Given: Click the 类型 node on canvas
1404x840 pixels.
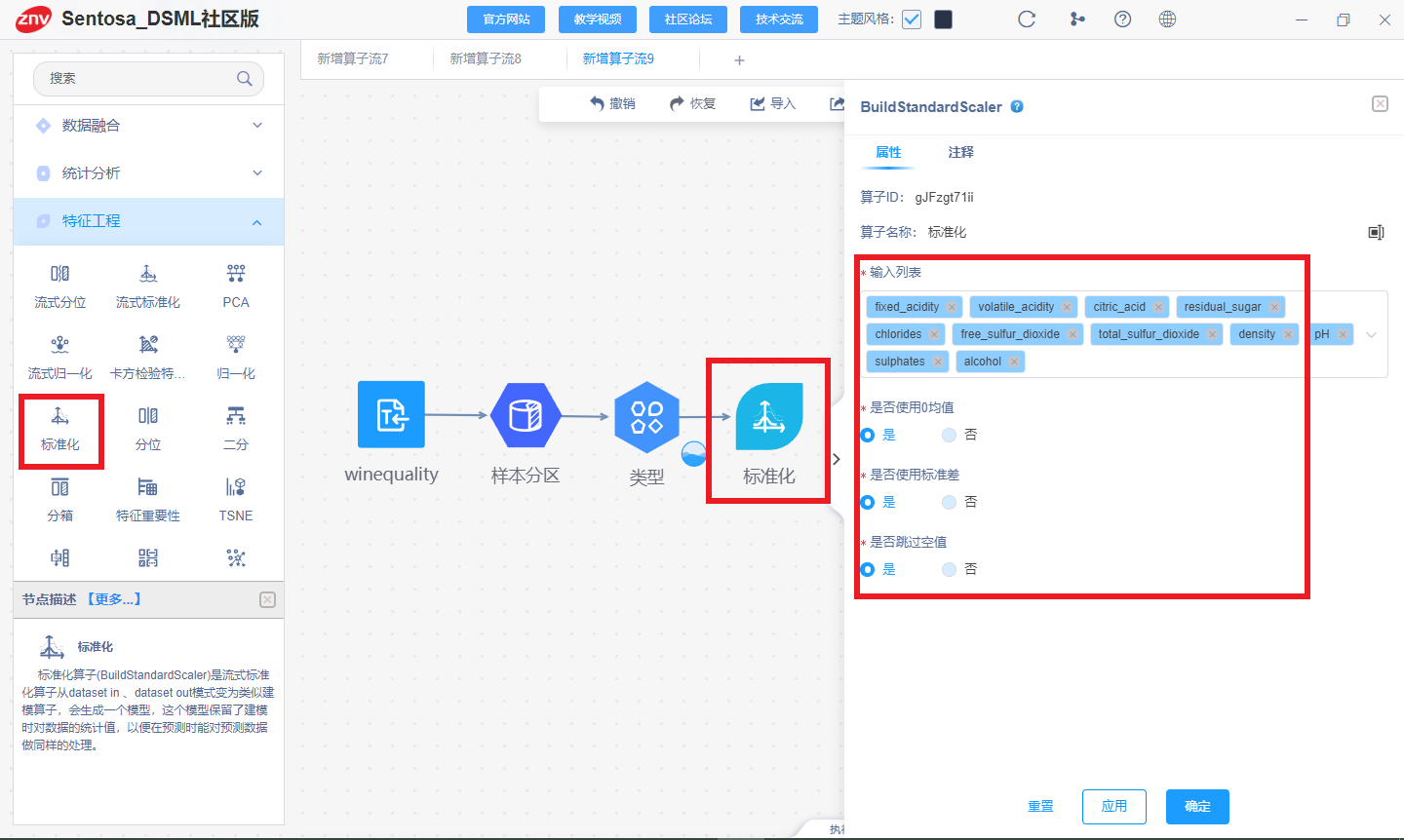Looking at the screenshot, I should (x=646, y=417).
